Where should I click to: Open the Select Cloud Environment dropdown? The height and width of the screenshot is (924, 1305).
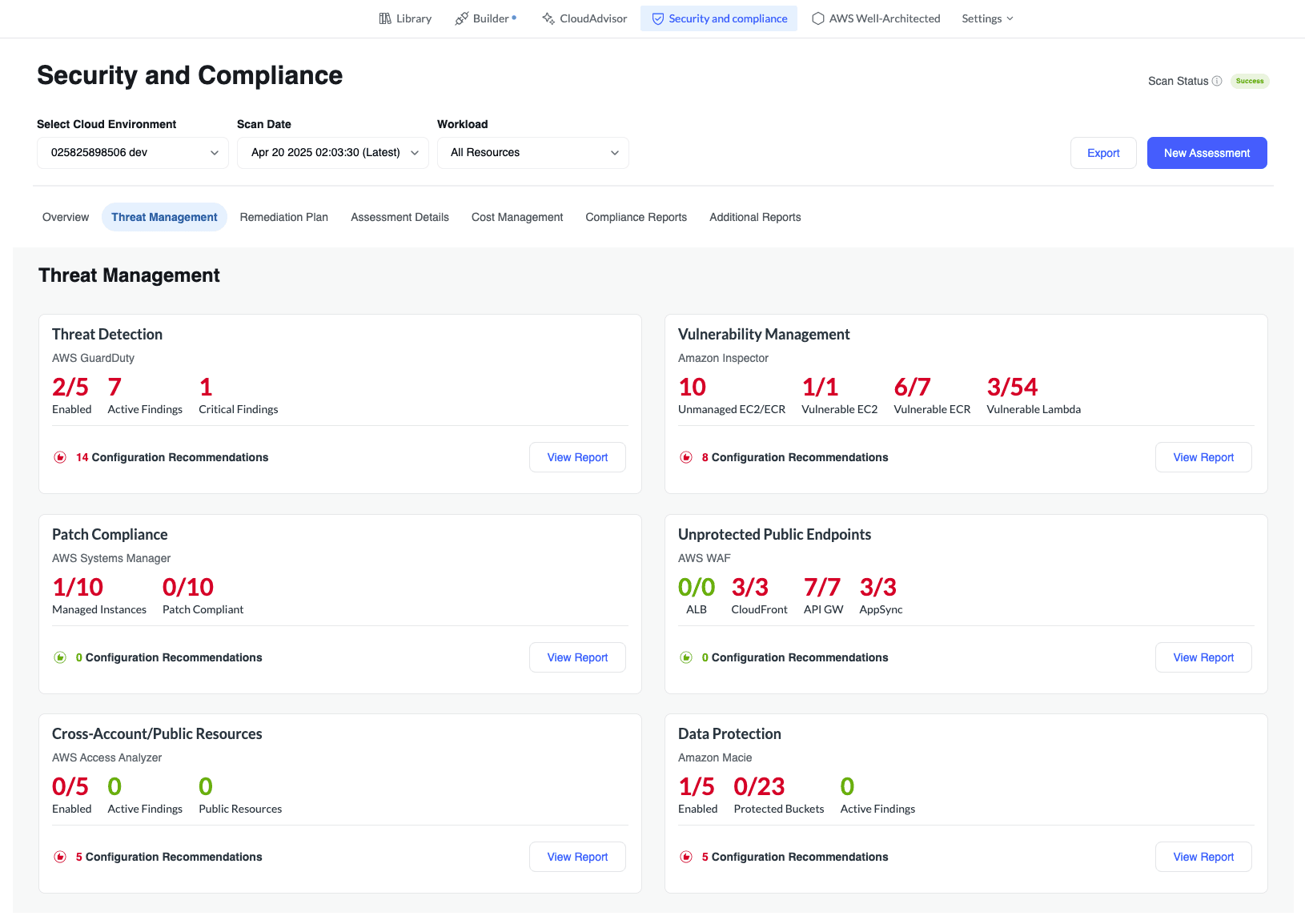coord(133,153)
